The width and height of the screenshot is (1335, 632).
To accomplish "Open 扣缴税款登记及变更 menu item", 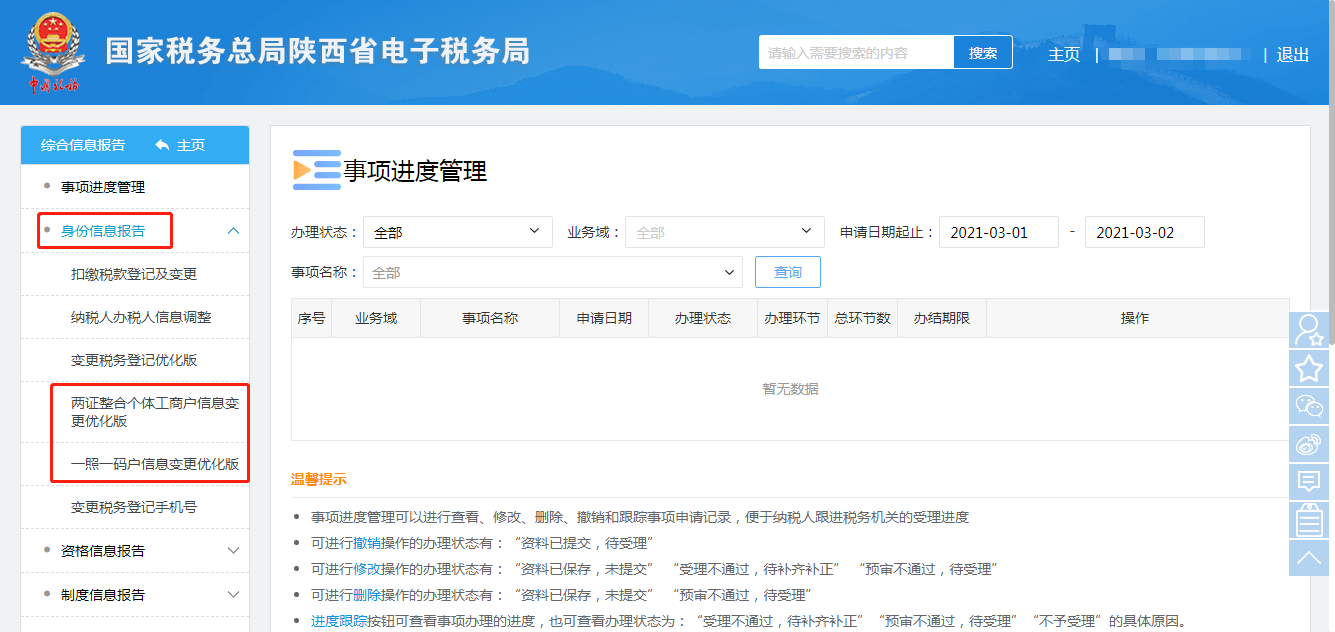I will 134,274.
